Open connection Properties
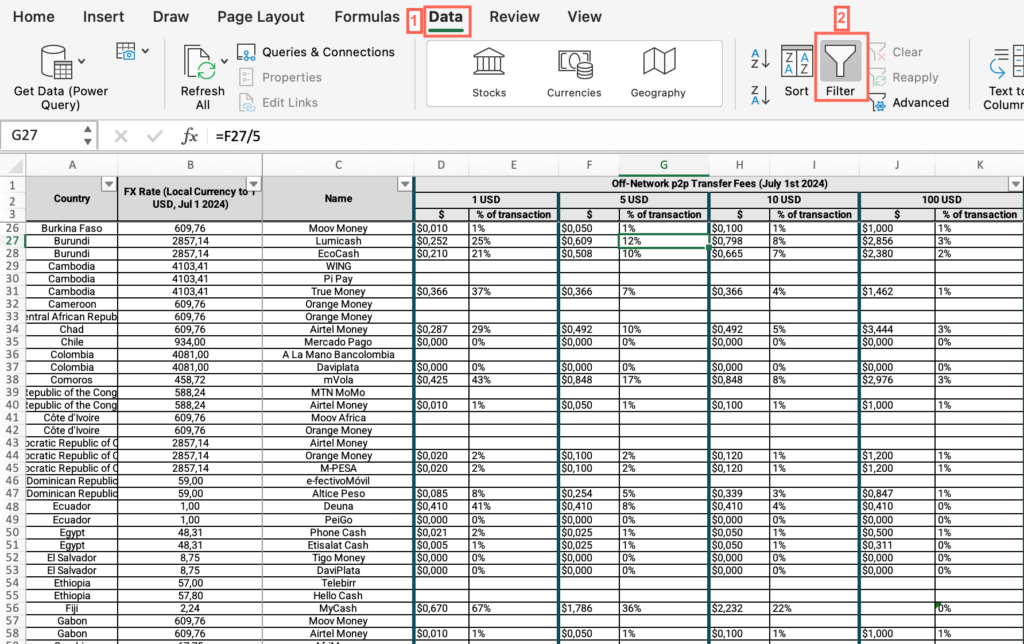 tap(281, 77)
